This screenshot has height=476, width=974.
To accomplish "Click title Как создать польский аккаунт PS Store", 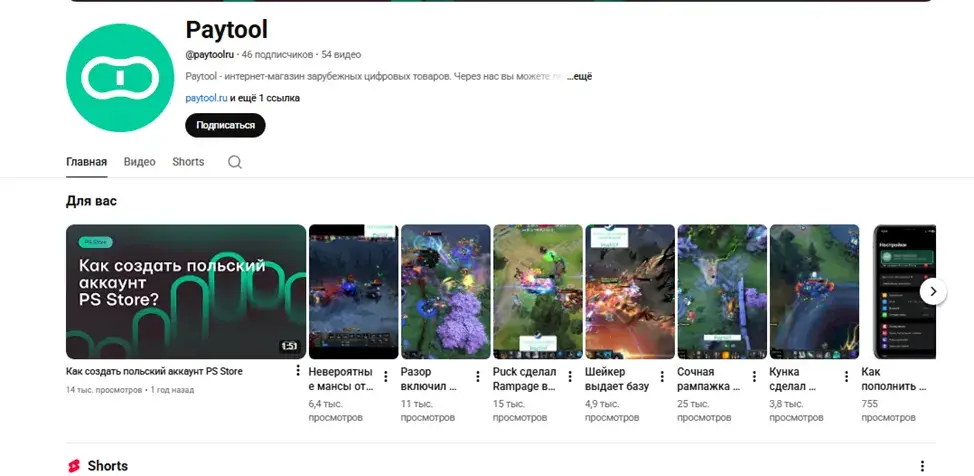I will coord(154,372).
